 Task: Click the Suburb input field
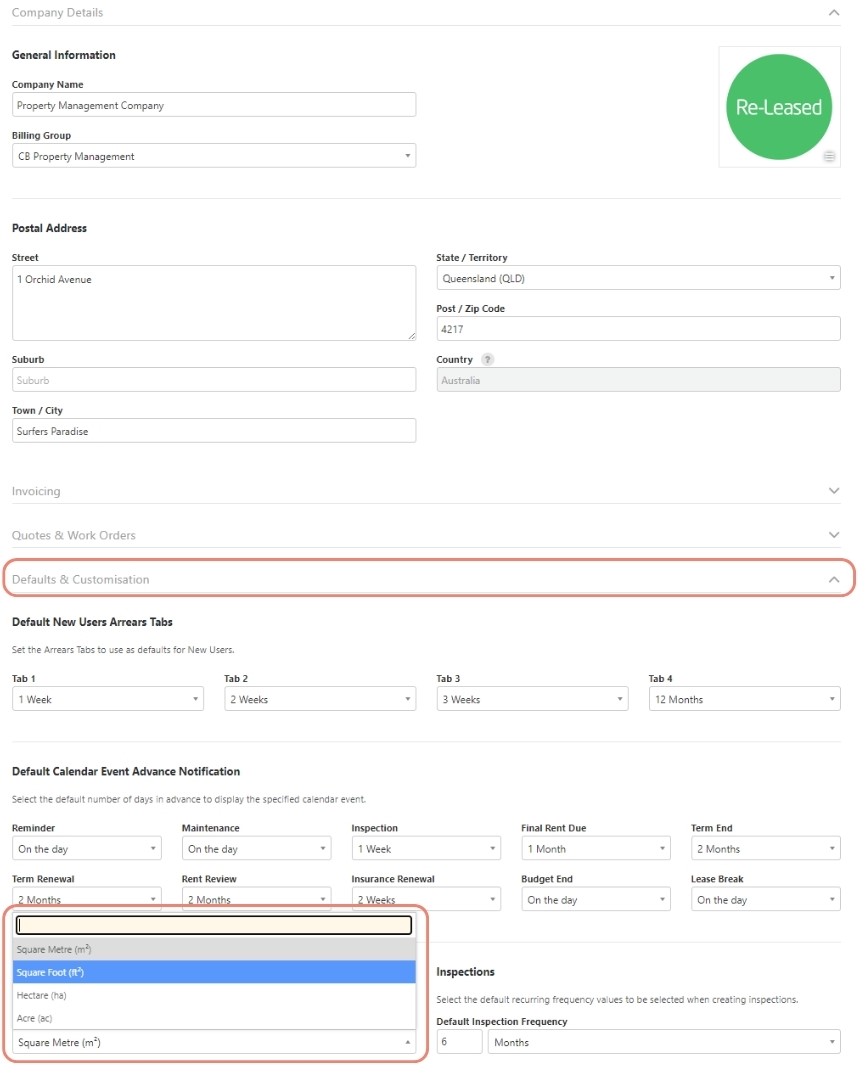tap(214, 380)
